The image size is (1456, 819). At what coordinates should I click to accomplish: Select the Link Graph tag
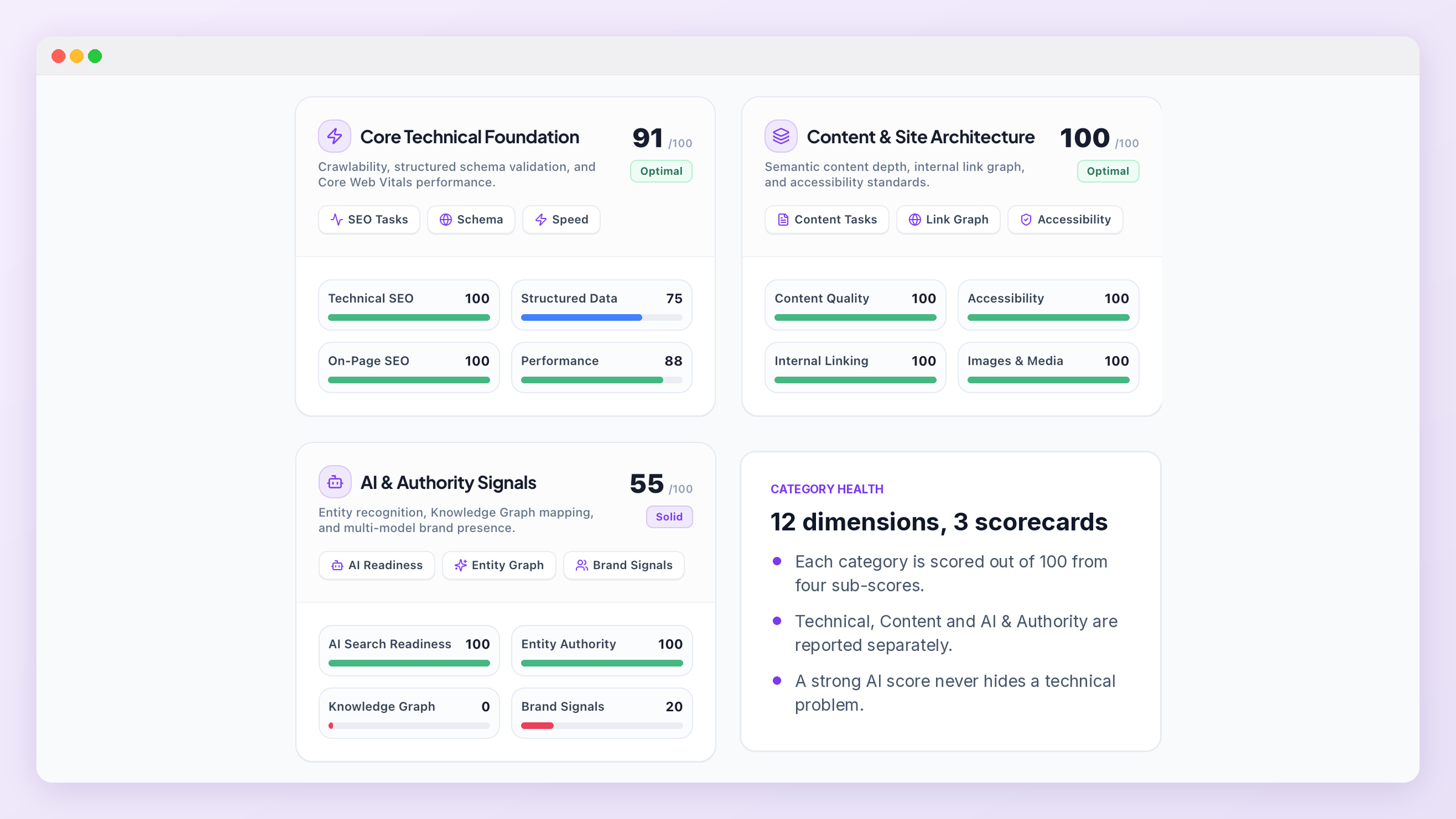948,220
